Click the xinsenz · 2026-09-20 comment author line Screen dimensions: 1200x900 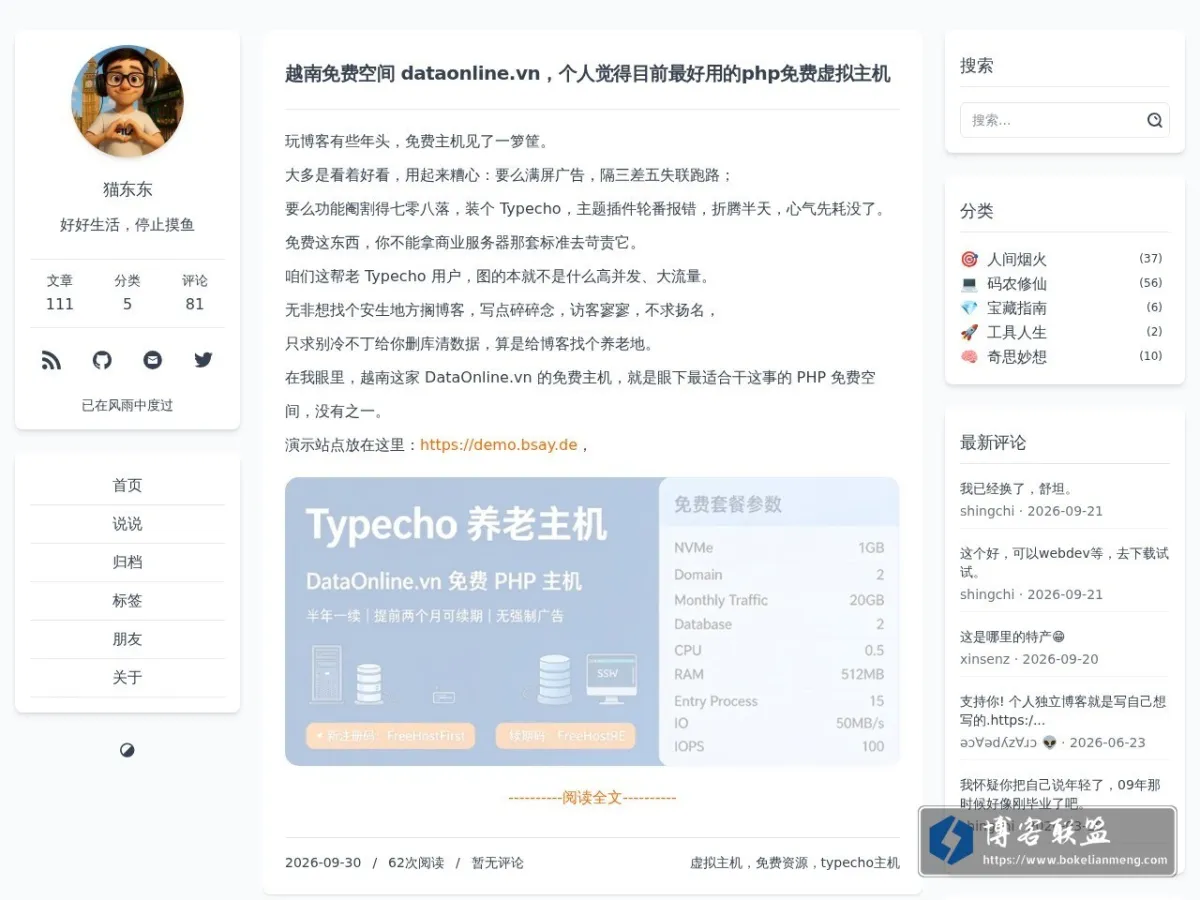click(x=1029, y=660)
